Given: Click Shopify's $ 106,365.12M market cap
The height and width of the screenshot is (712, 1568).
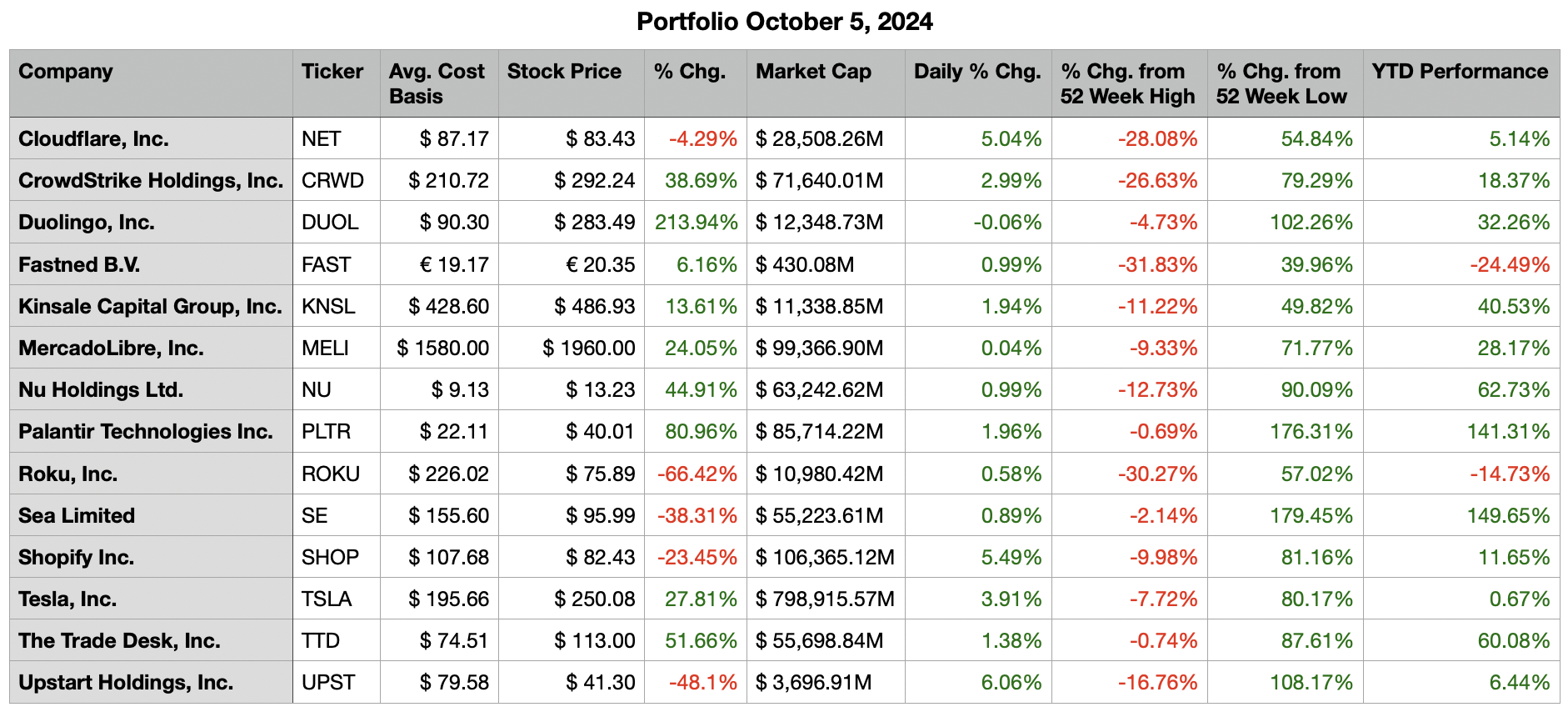Looking at the screenshot, I should pyautogui.click(x=825, y=558).
